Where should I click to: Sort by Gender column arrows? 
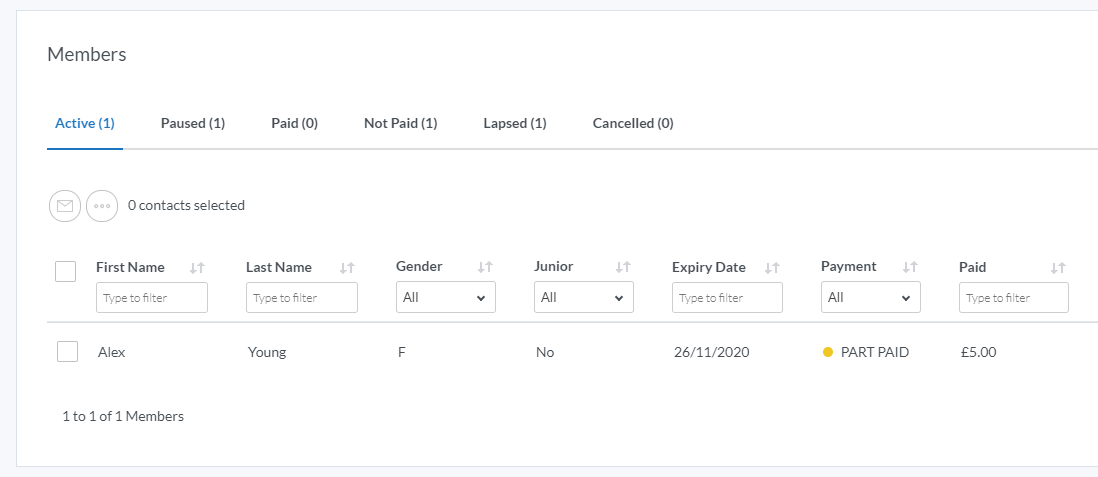[x=485, y=268]
